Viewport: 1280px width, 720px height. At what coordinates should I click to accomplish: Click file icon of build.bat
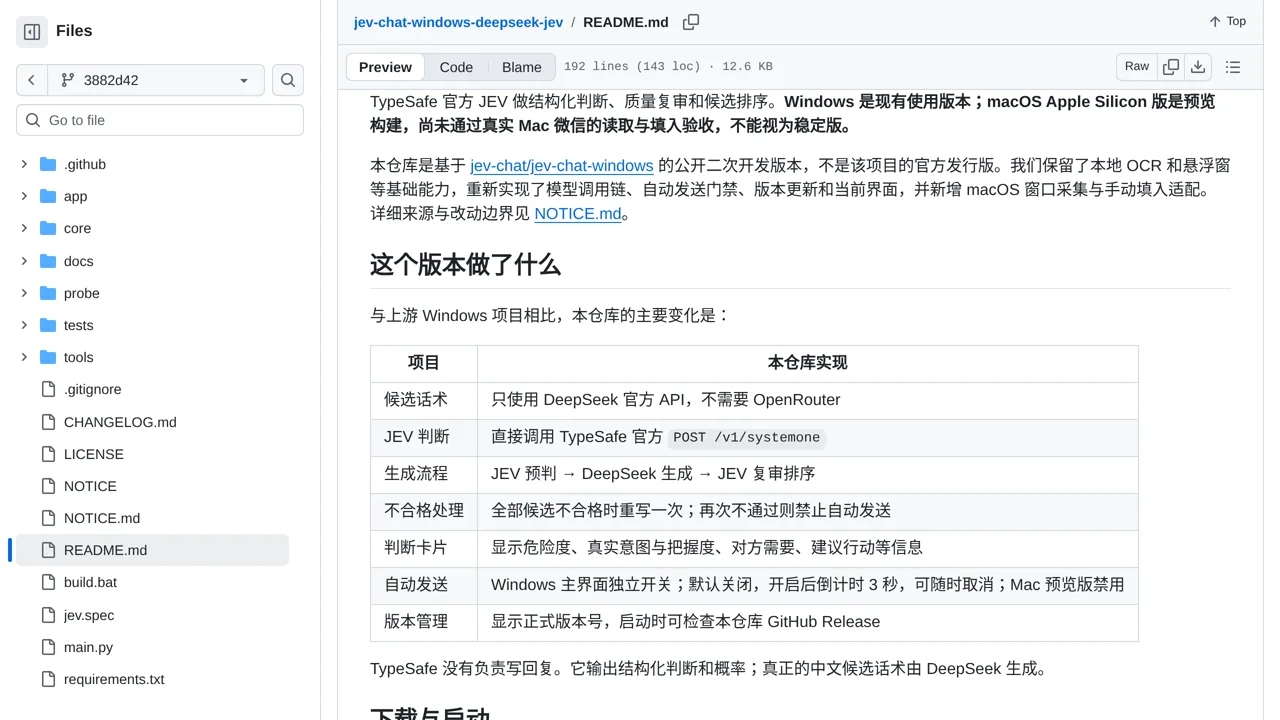(48, 582)
